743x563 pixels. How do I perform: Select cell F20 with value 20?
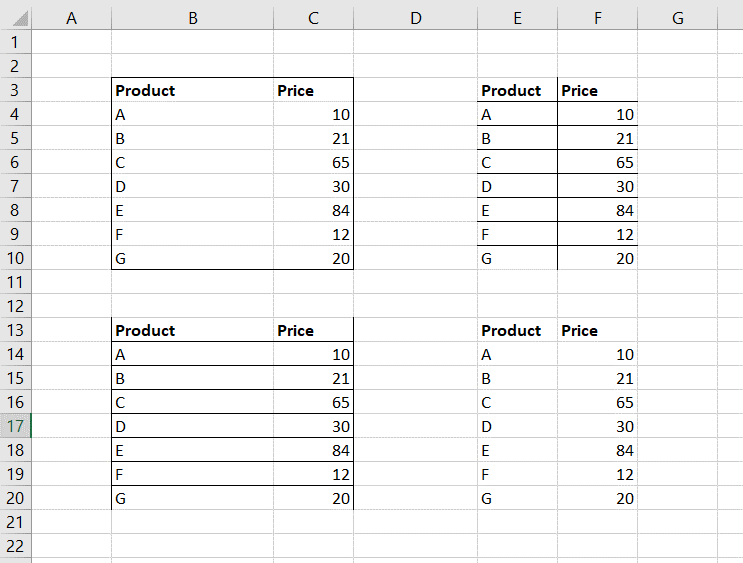point(598,498)
